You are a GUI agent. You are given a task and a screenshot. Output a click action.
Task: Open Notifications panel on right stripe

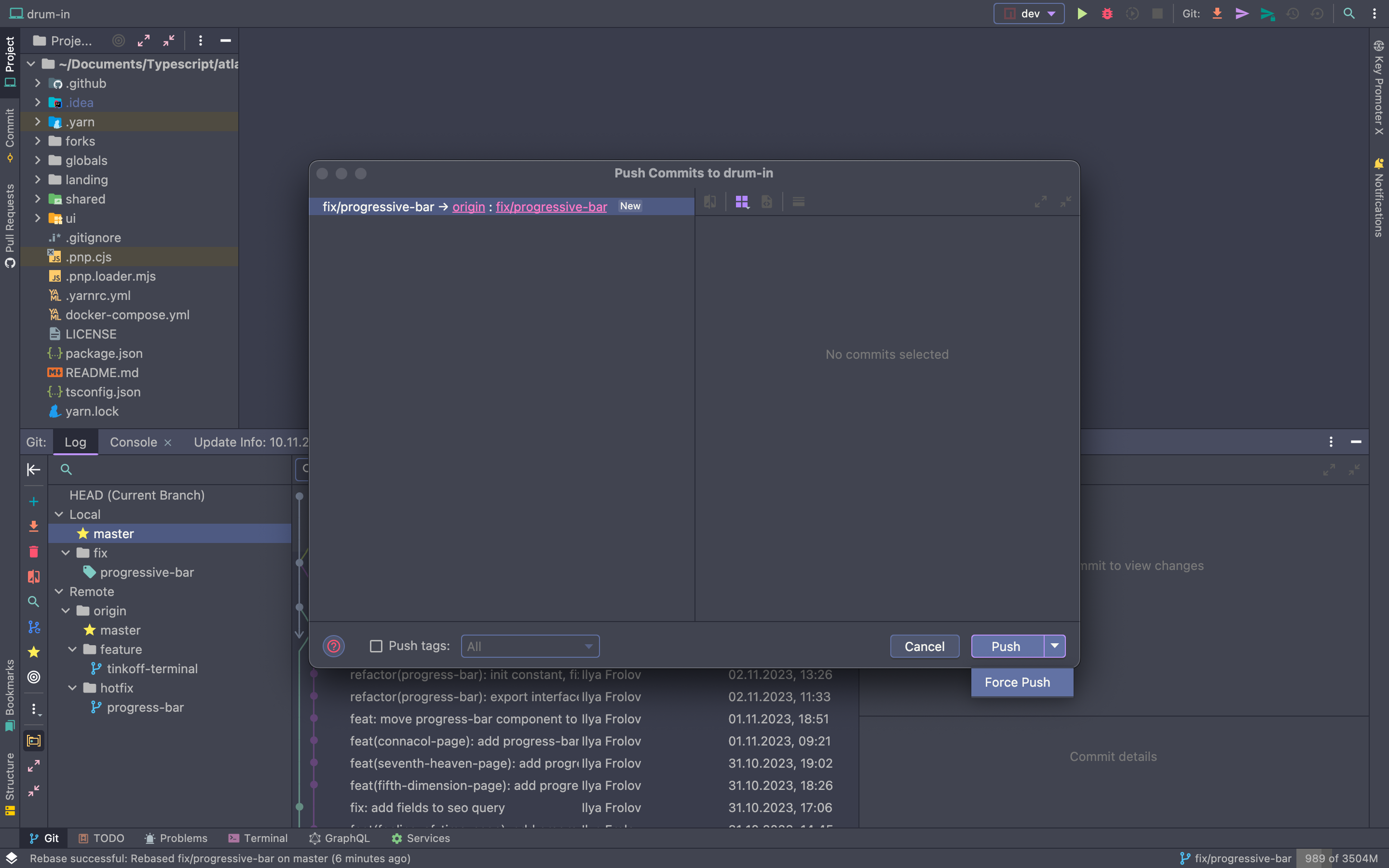(1379, 198)
